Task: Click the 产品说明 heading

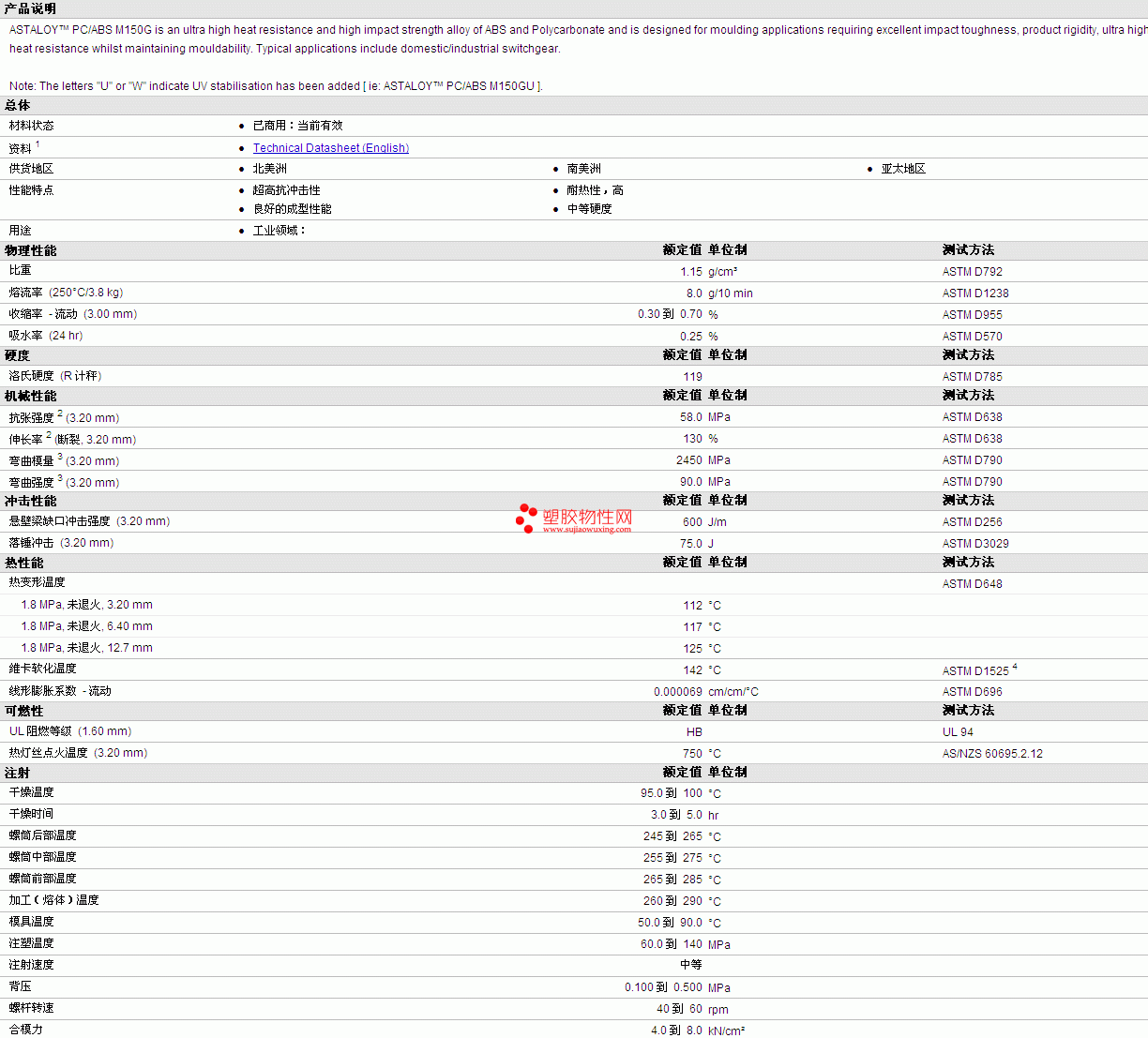Action: (x=30, y=8)
